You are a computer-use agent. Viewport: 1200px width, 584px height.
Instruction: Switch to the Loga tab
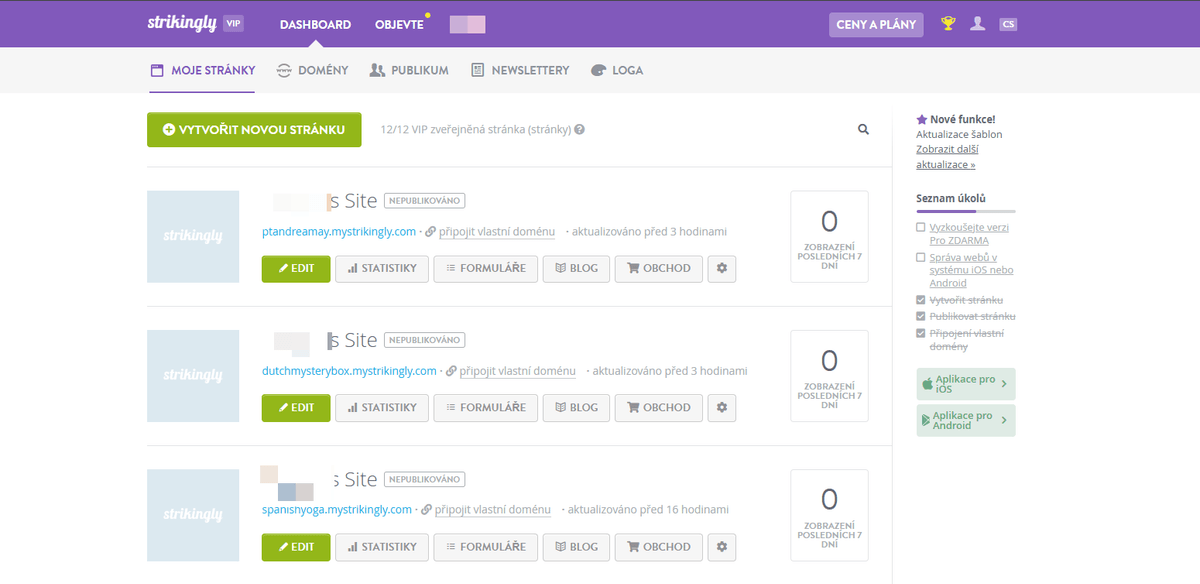point(617,70)
